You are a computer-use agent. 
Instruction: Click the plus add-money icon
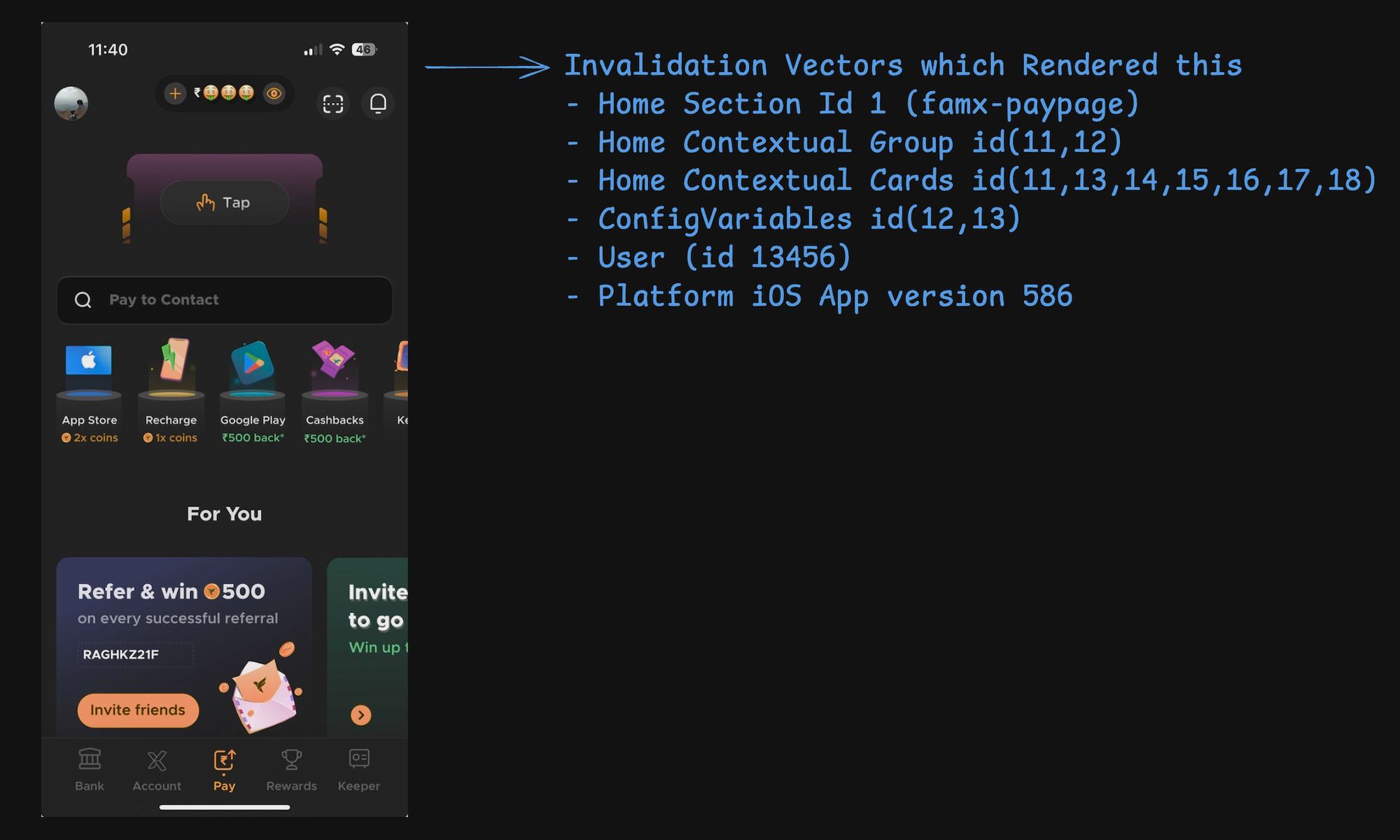175,93
